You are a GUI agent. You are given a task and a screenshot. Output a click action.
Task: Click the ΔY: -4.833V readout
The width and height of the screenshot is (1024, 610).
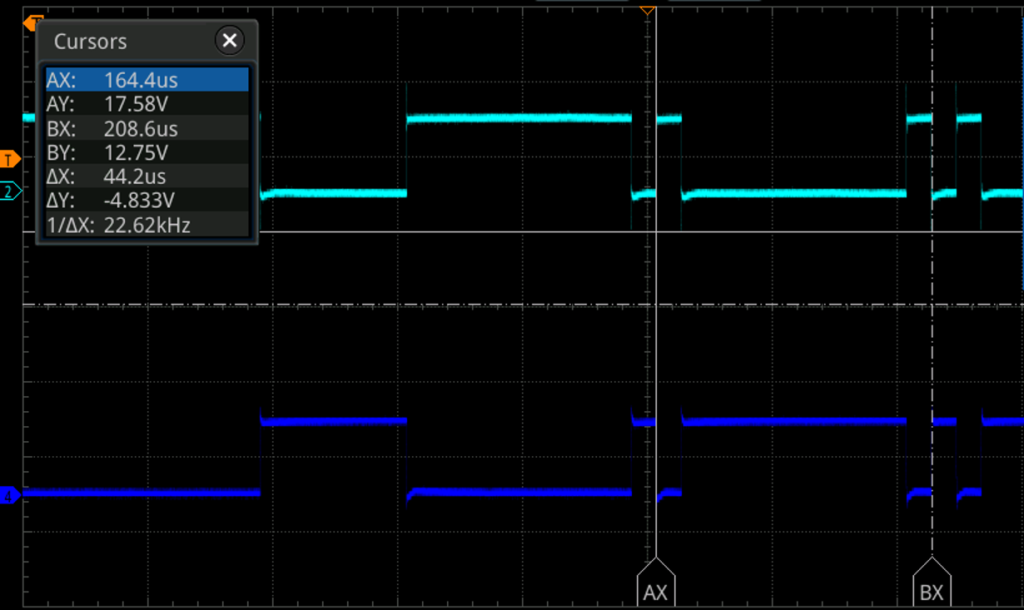pyautogui.click(x=147, y=201)
